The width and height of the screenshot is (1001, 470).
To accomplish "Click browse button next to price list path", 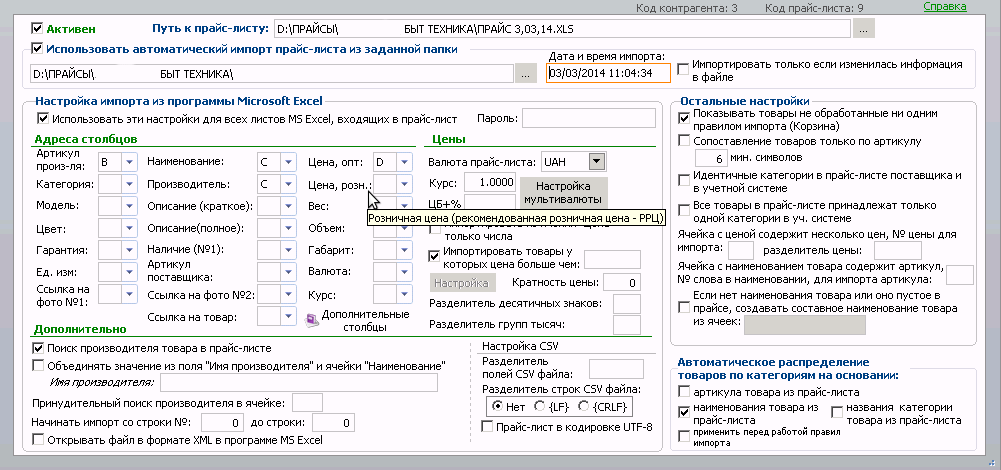I will [864, 29].
